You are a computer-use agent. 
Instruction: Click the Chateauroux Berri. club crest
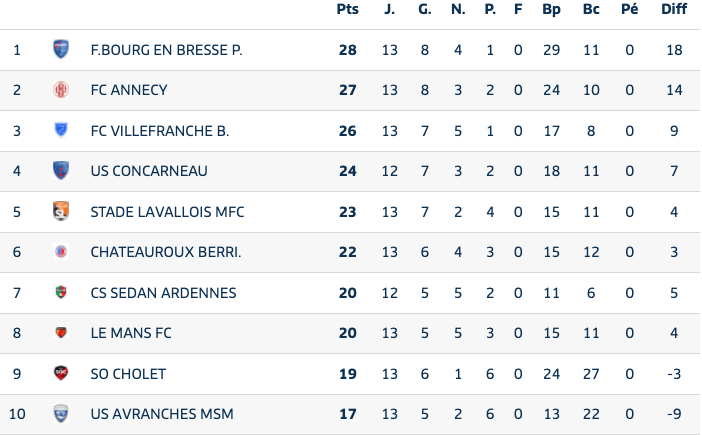tap(61, 252)
